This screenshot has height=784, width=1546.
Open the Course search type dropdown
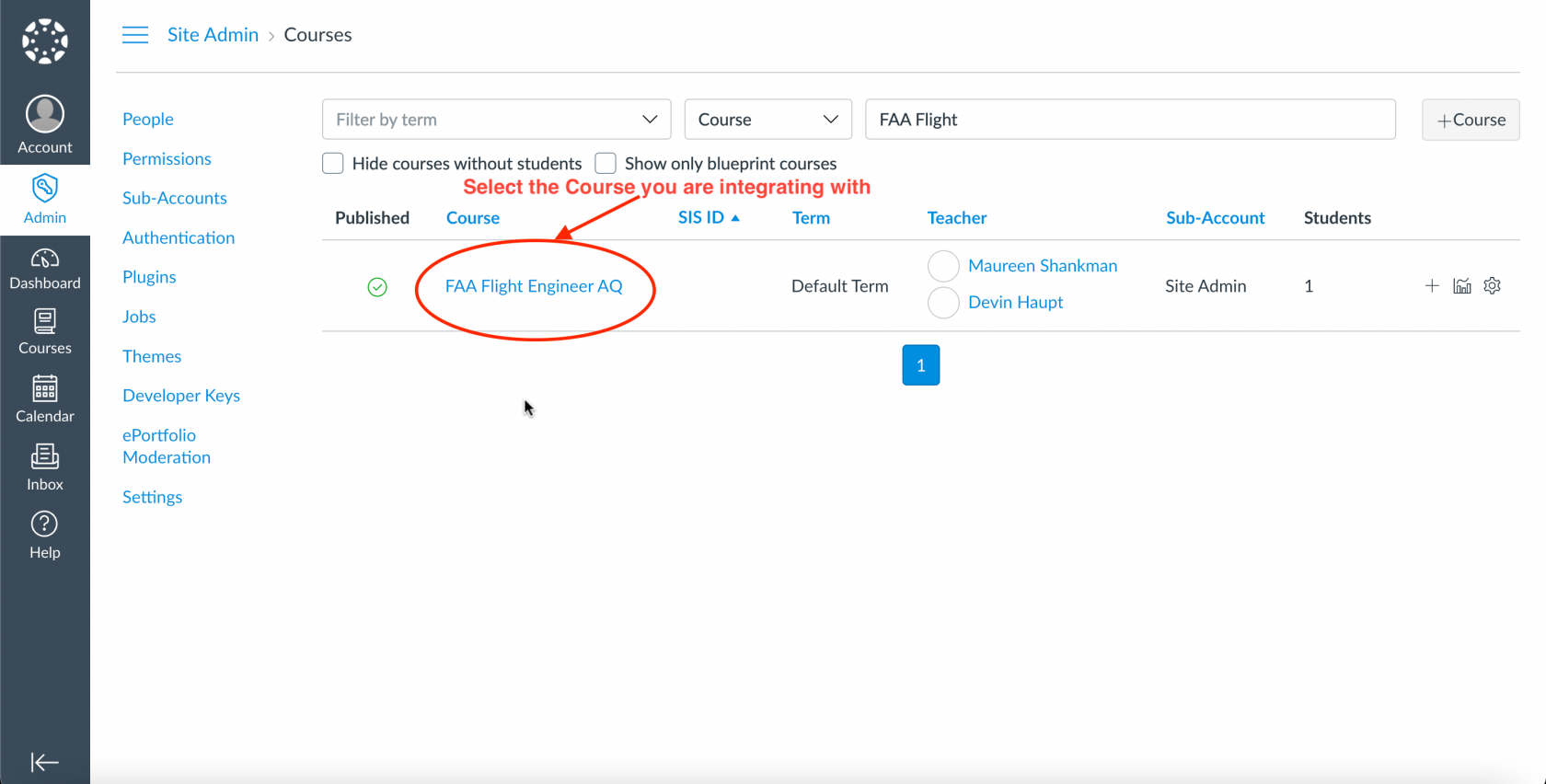[768, 120]
